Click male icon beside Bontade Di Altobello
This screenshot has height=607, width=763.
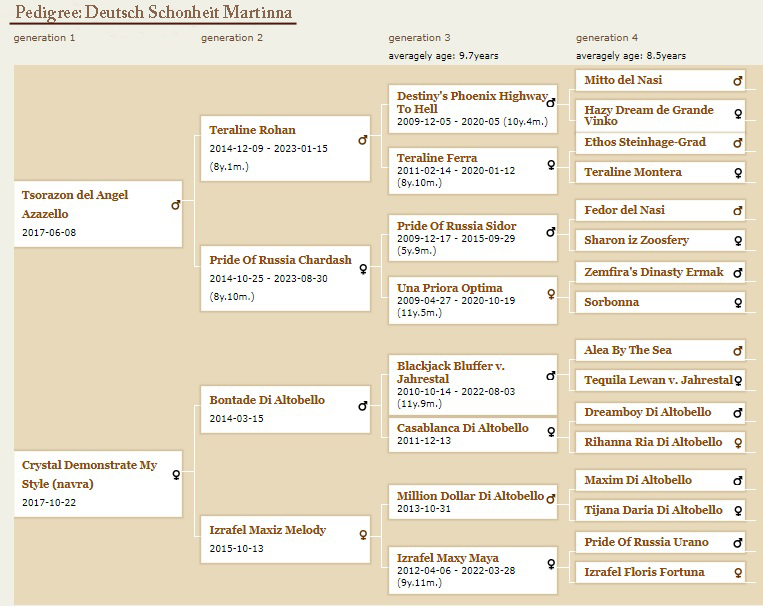tap(363, 406)
